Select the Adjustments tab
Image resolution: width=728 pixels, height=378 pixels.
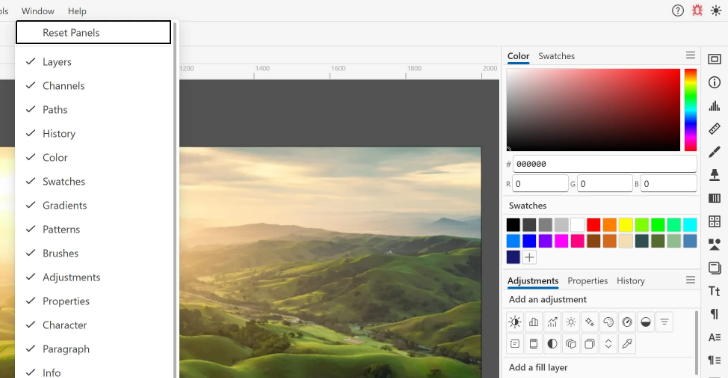coord(533,280)
